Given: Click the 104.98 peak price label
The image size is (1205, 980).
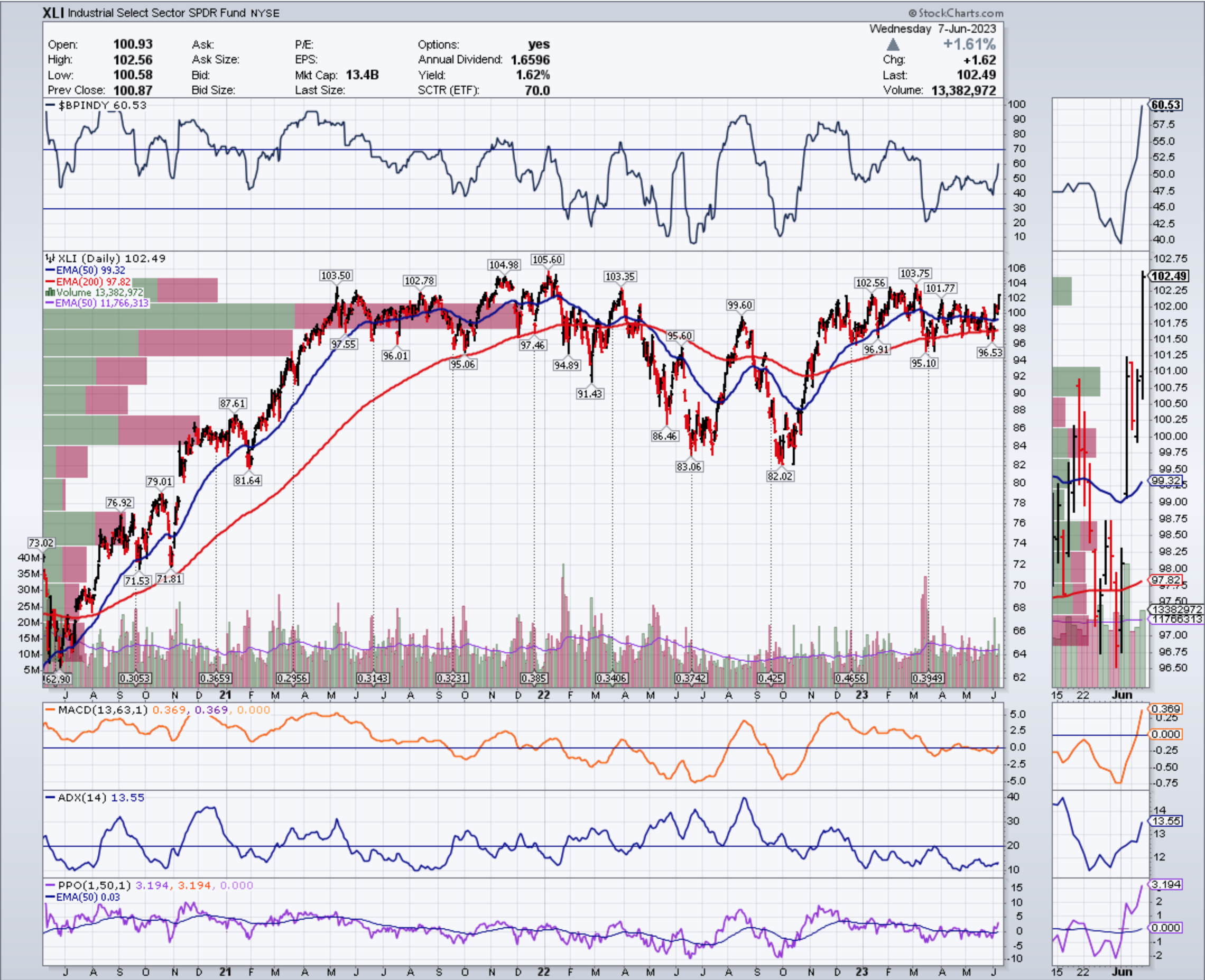Looking at the screenshot, I should click(x=504, y=265).
